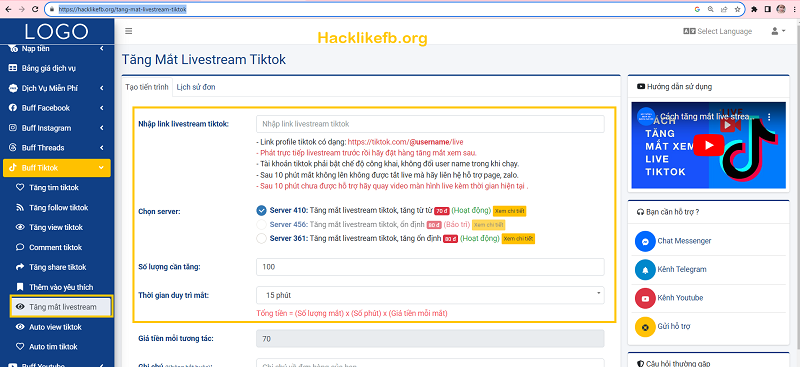Click the table icon beside Bảng giá dịch vụ
Screen dimensions: 800x367
(x=13, y=68)
